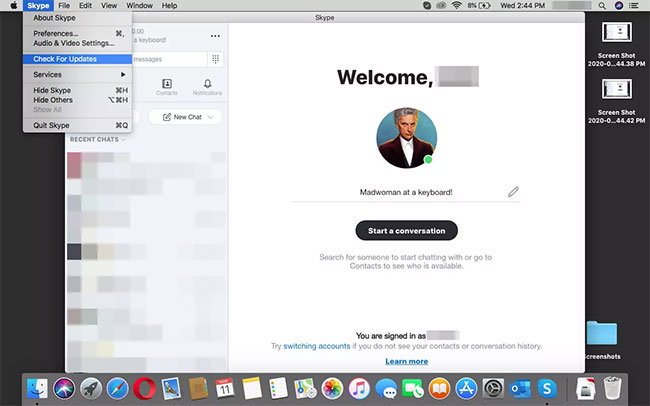Open App Store in the Dock

coord(466,389)
